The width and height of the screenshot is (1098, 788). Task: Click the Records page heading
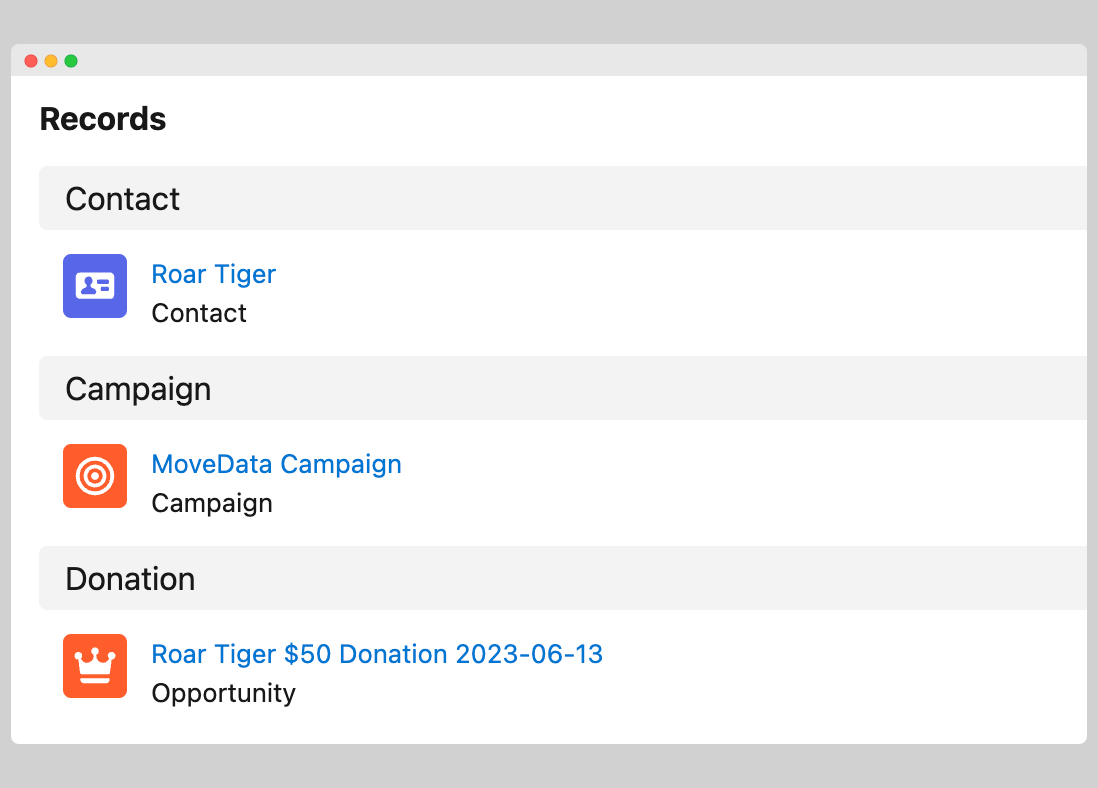(x=103, y=119)
